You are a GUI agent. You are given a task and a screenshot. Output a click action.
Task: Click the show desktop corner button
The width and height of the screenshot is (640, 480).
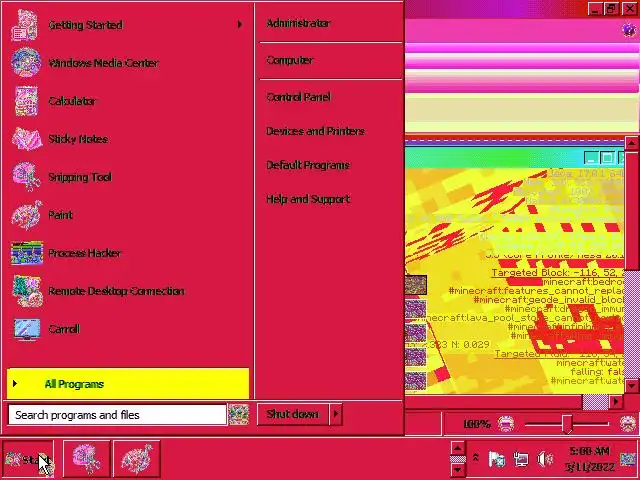click(629, 459)
